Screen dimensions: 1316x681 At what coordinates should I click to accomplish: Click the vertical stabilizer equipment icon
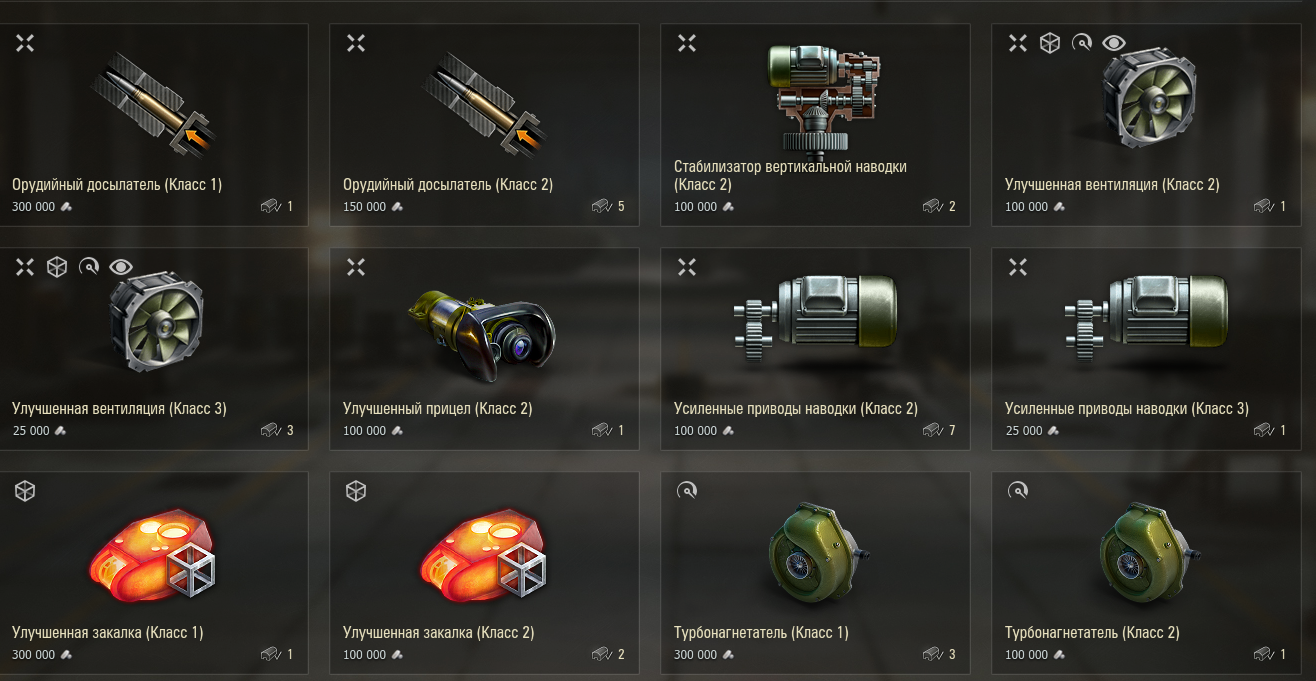point(823,100)
